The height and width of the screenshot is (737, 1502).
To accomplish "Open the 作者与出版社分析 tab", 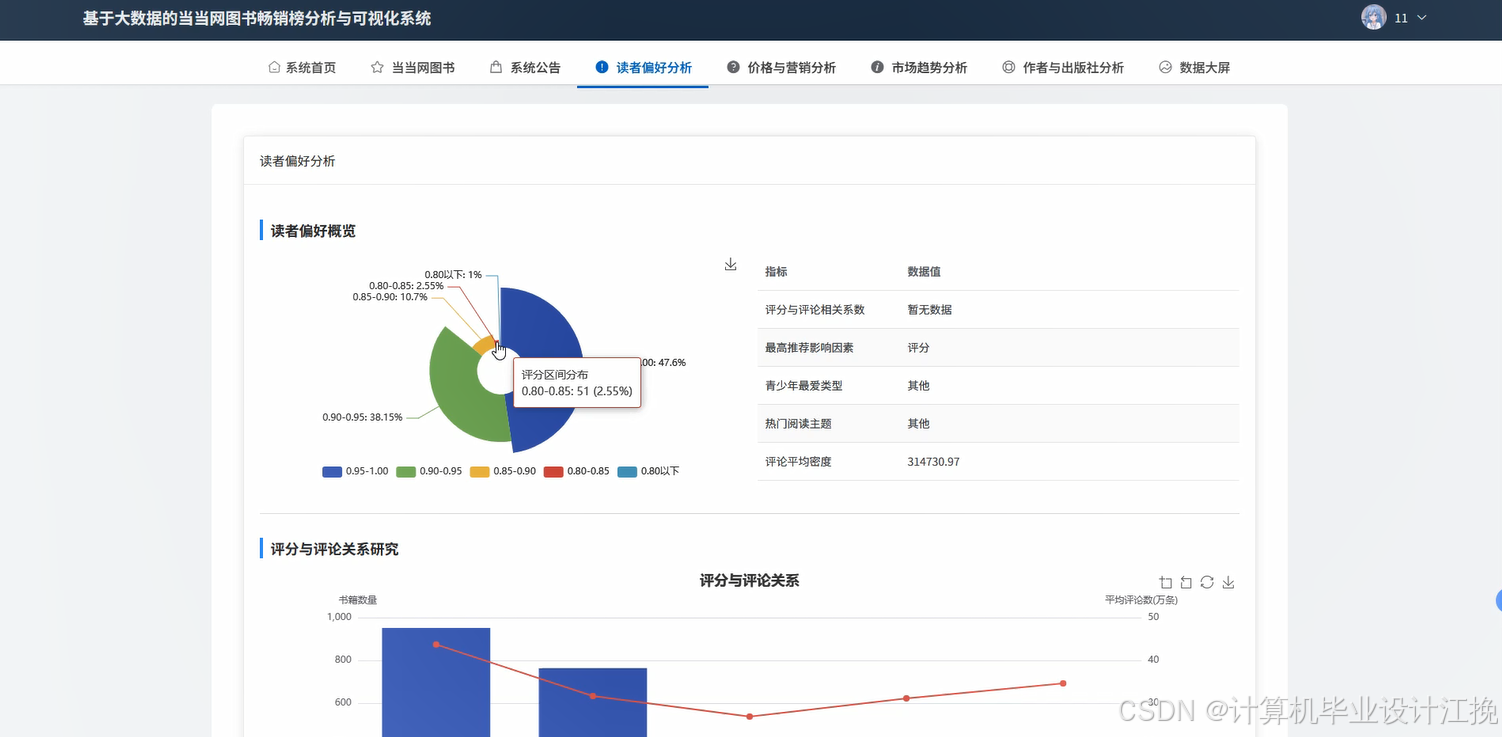I will (x=1063, y=68).
